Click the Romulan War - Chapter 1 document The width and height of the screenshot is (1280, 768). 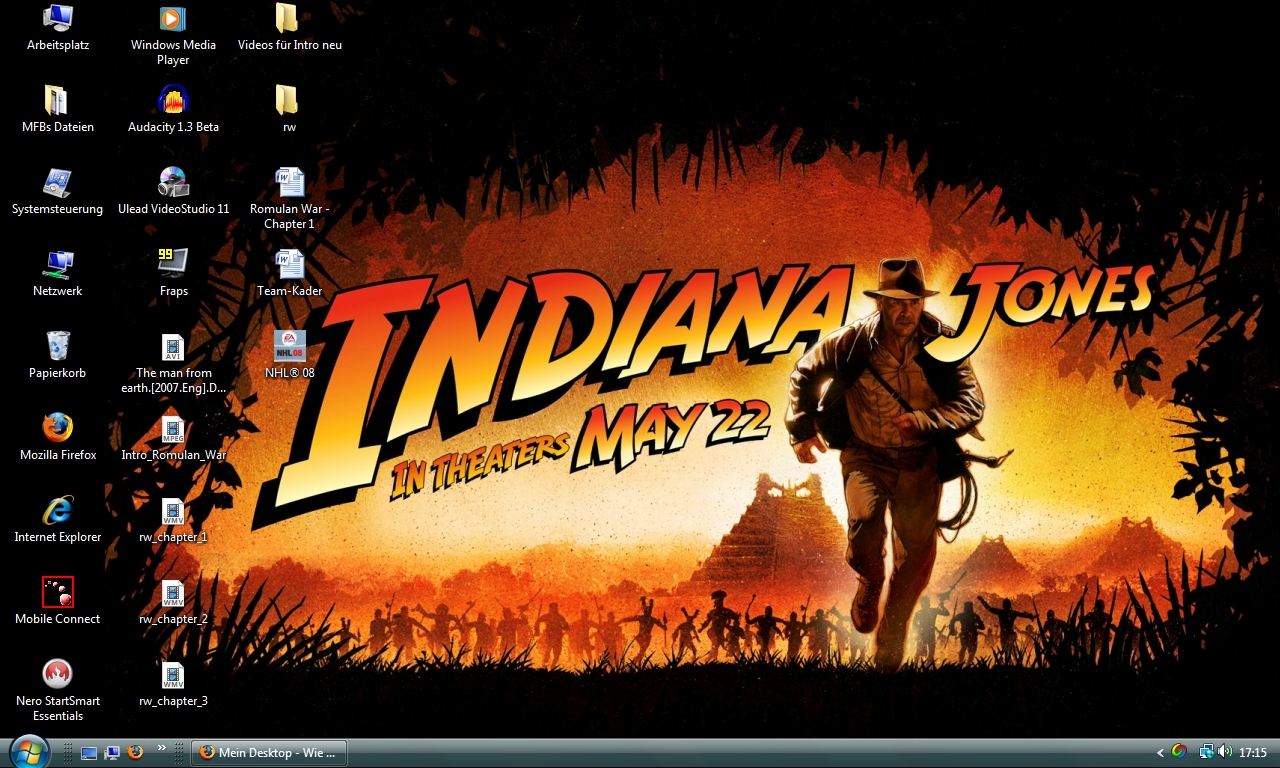point(289,182)
